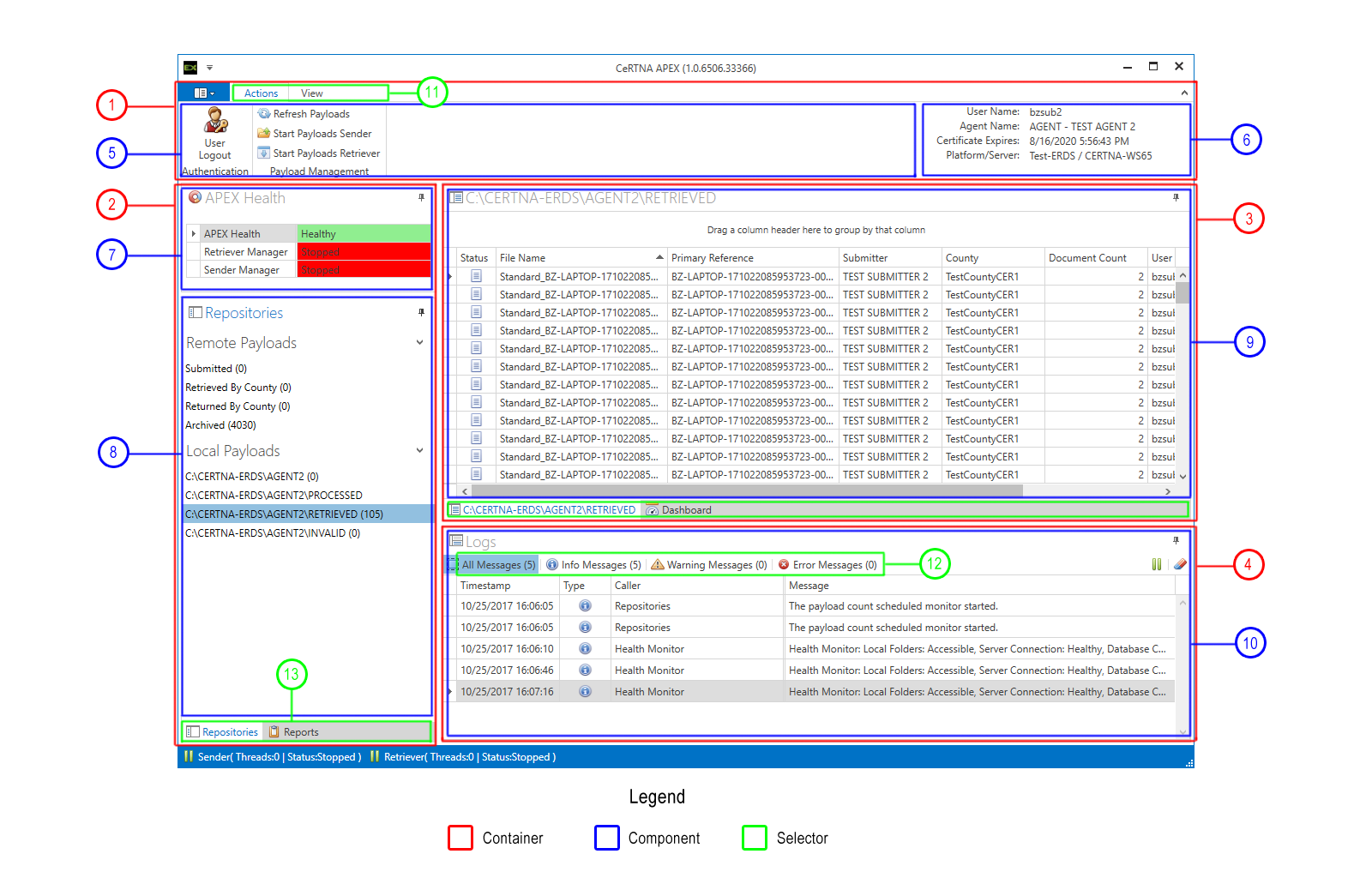
Task: Clear logs using the eraser icon
Action: [1180, 564]
